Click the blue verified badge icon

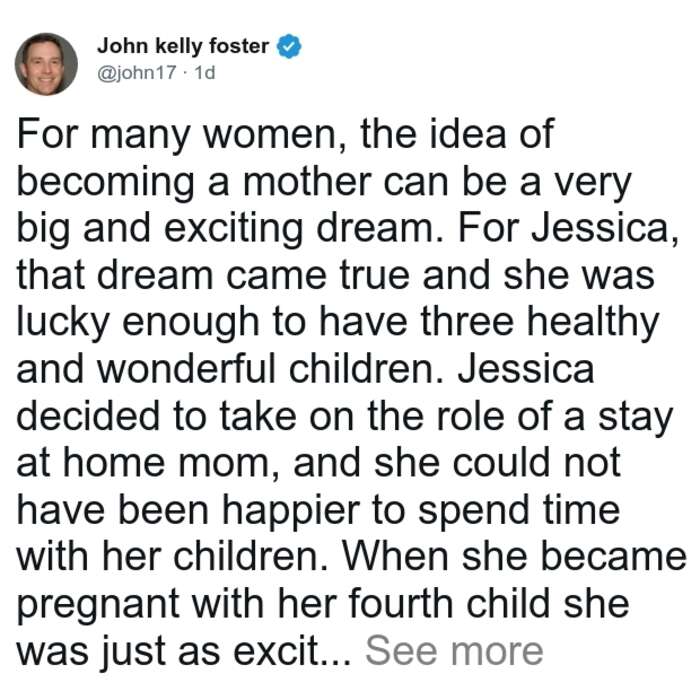(x=289, y=46)
